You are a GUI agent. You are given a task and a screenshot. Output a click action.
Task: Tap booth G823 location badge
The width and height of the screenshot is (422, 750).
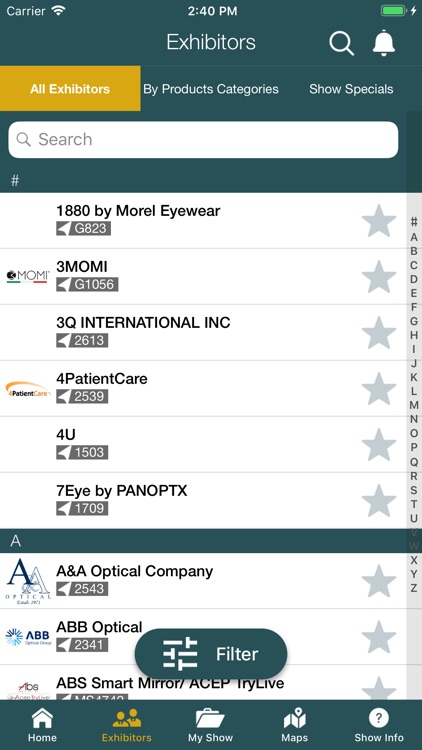point(84,229)
